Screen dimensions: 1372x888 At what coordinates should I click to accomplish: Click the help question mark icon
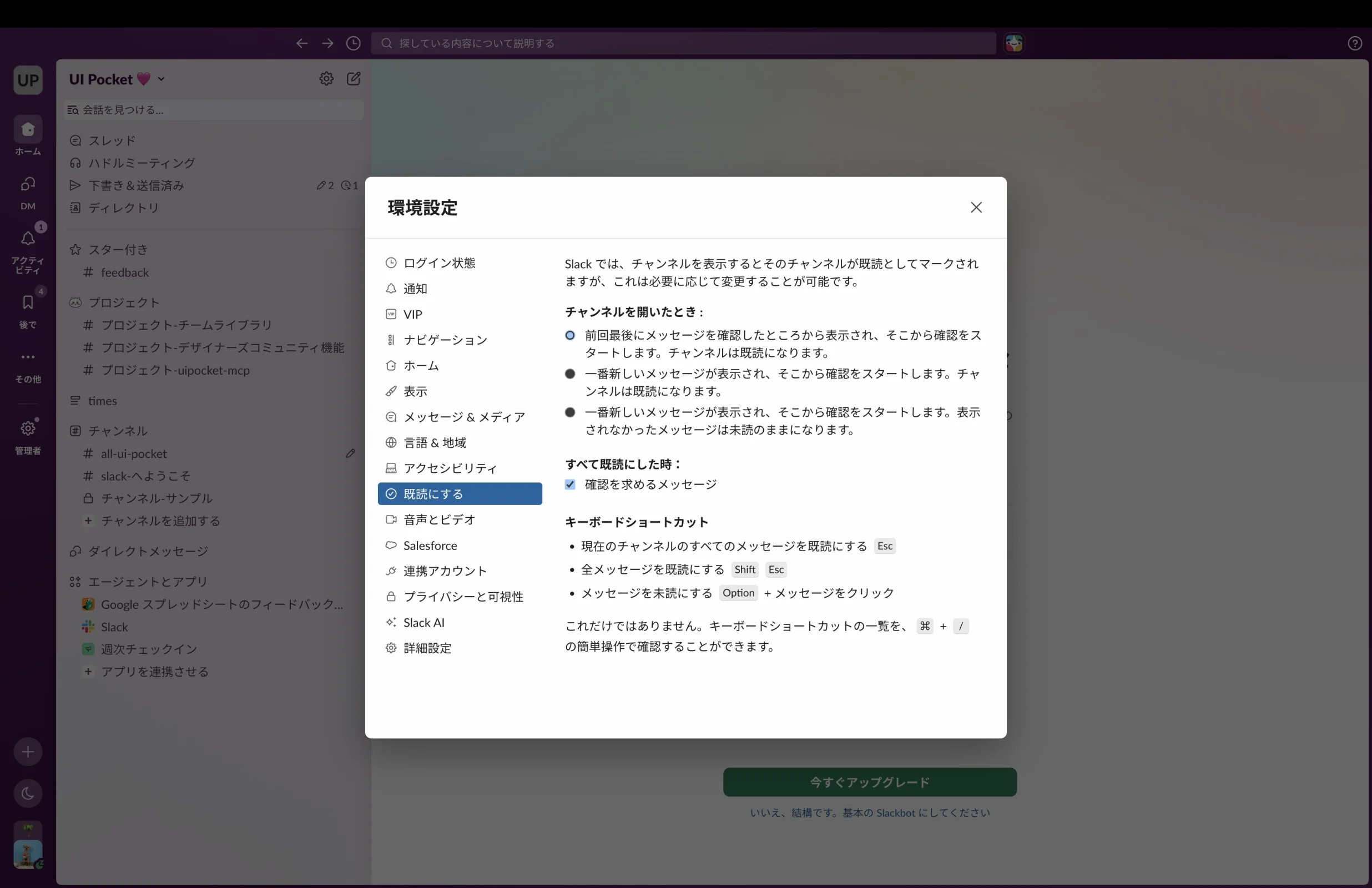pyautogui.click(x=1355, y=43)
